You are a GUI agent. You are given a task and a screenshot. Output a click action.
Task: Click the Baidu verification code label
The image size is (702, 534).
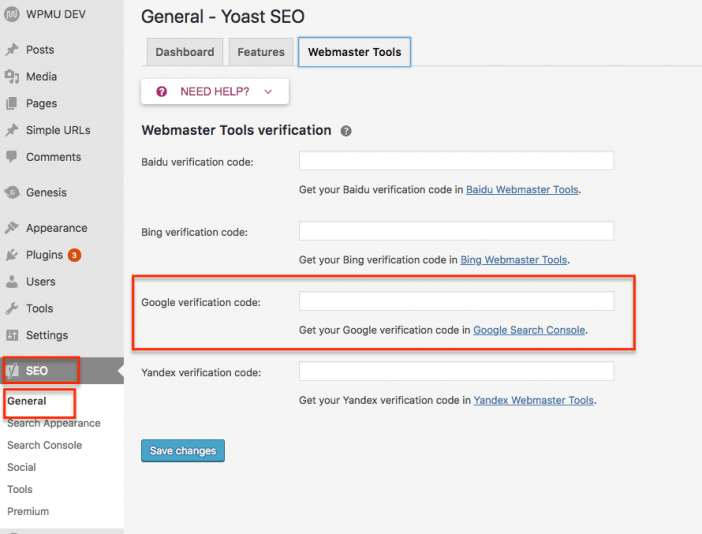click(x=197, y=162)
